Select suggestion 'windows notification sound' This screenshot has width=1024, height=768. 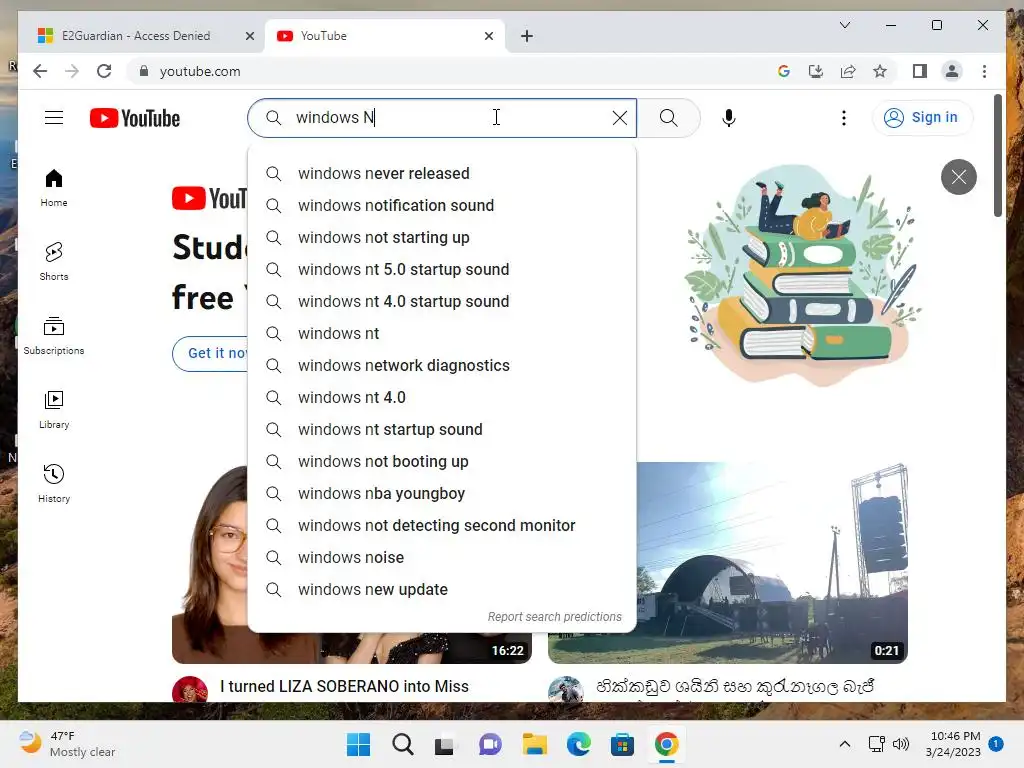tap(442, 206)
